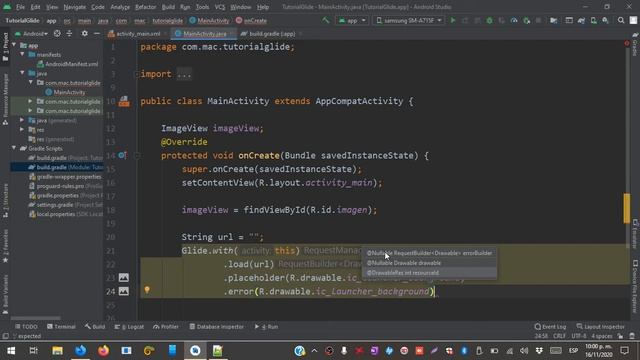Hide the Project panel with the minus icon

(97, 33)
